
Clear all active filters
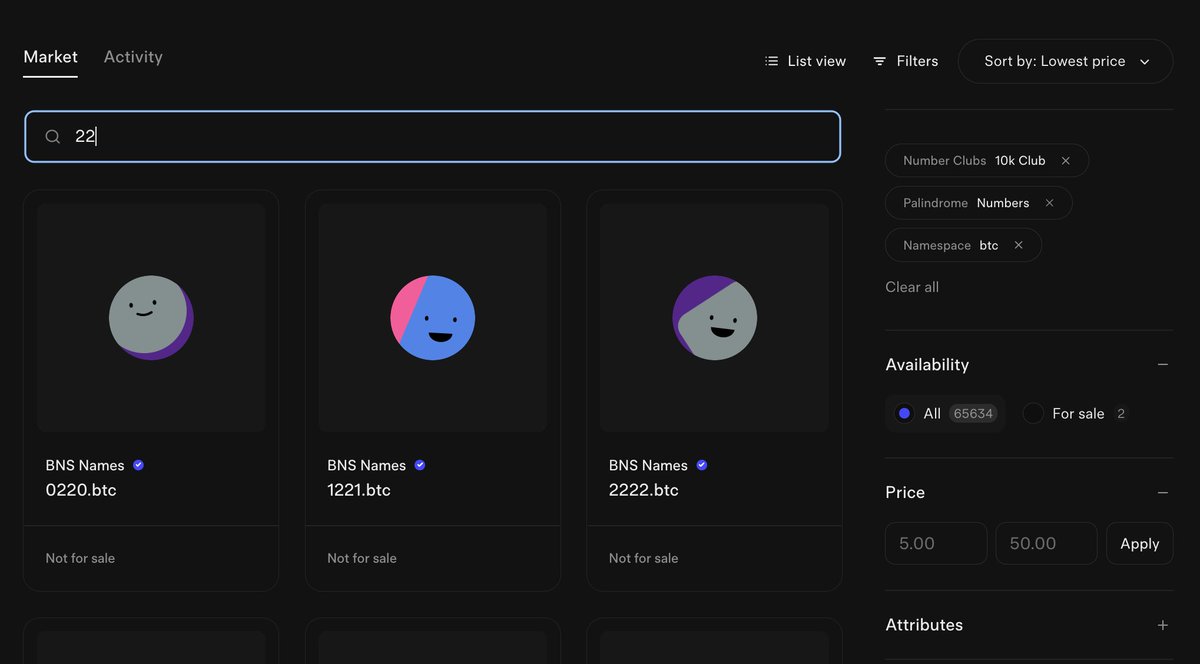pos(912,287)
